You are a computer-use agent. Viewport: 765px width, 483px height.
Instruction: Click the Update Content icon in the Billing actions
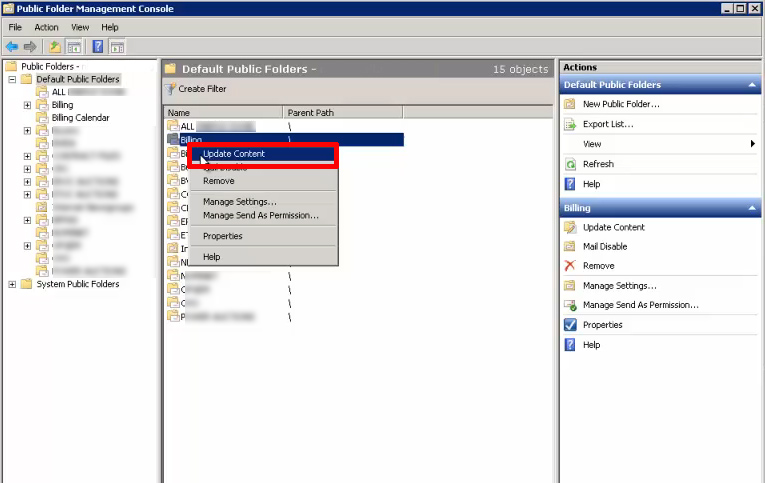(570, 227)
